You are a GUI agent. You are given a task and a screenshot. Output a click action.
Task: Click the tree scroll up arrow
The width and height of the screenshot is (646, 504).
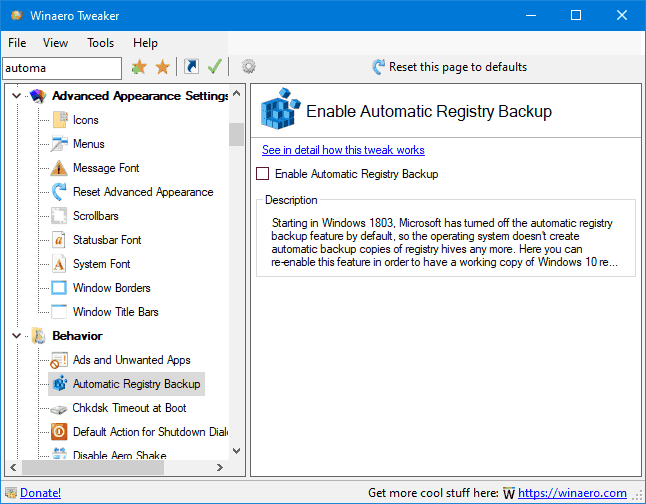point(236,94)
